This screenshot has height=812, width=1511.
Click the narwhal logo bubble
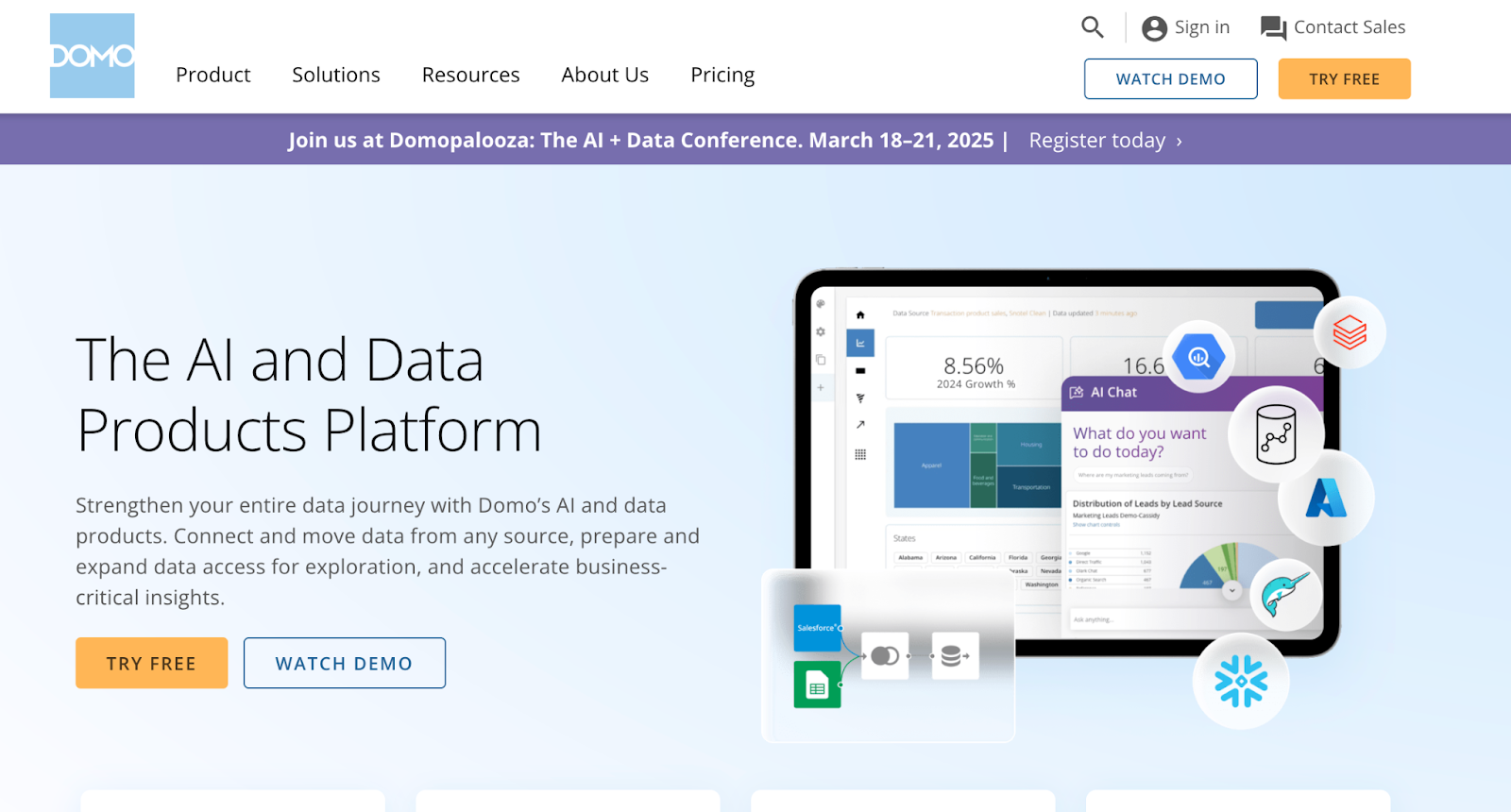click(x=1286, y=595)
